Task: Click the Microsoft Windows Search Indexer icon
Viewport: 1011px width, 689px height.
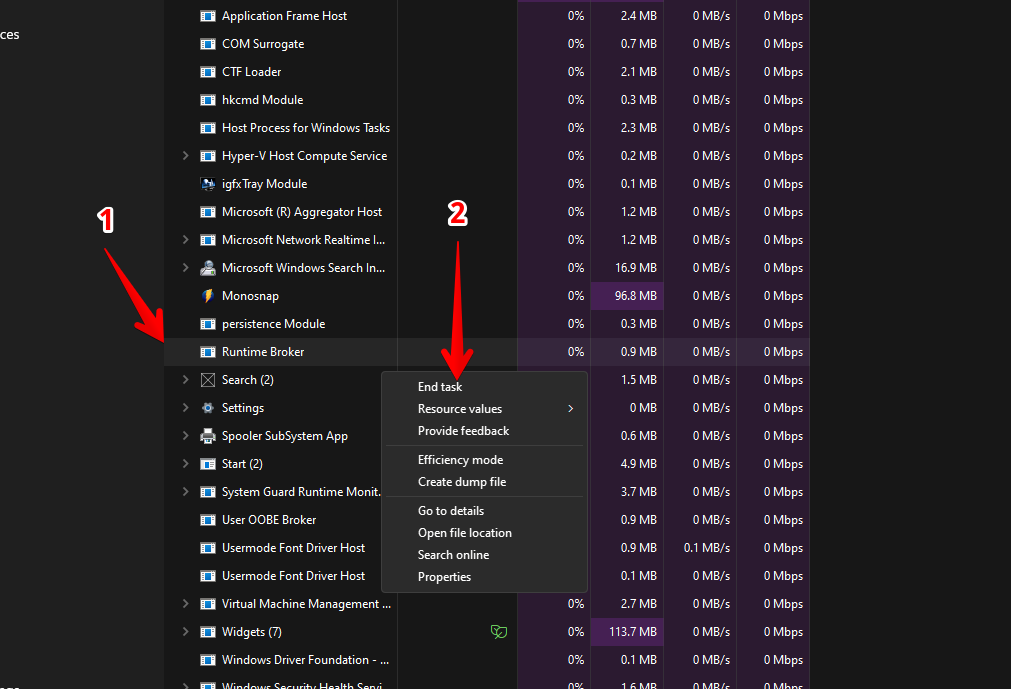Action: pos(208,268)
